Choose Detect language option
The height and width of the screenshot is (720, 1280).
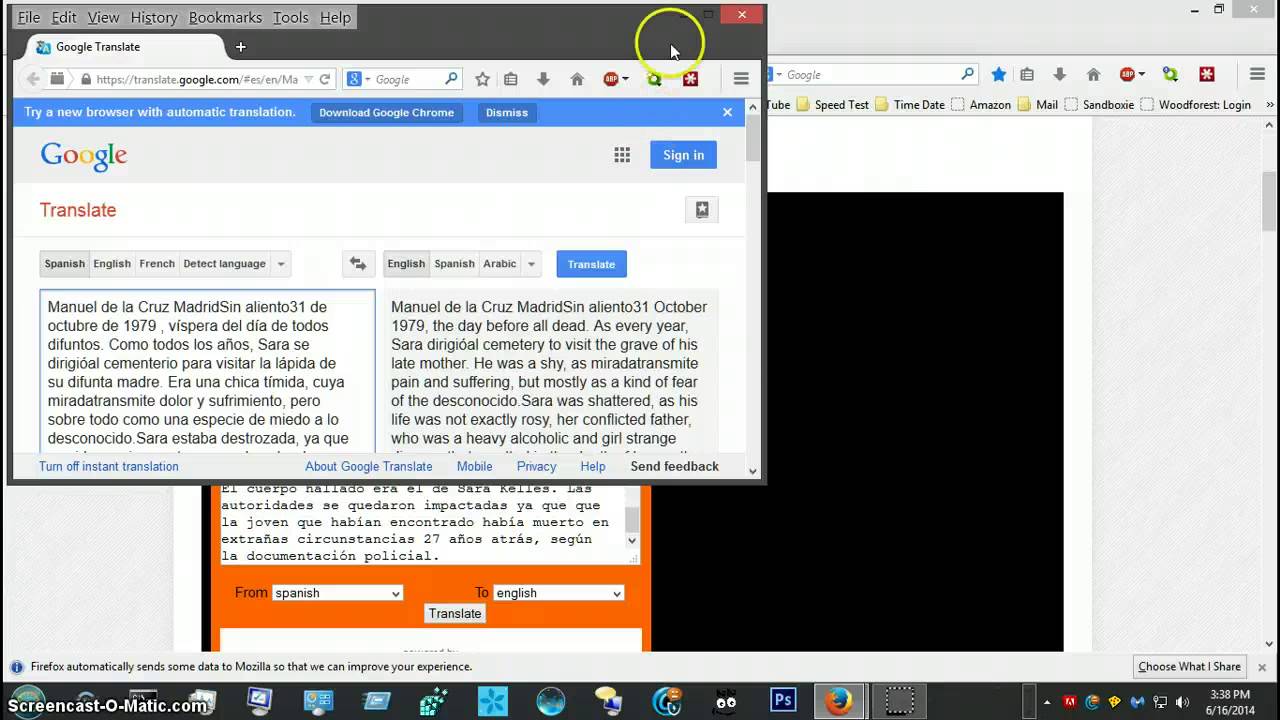(x=224, y=264)
